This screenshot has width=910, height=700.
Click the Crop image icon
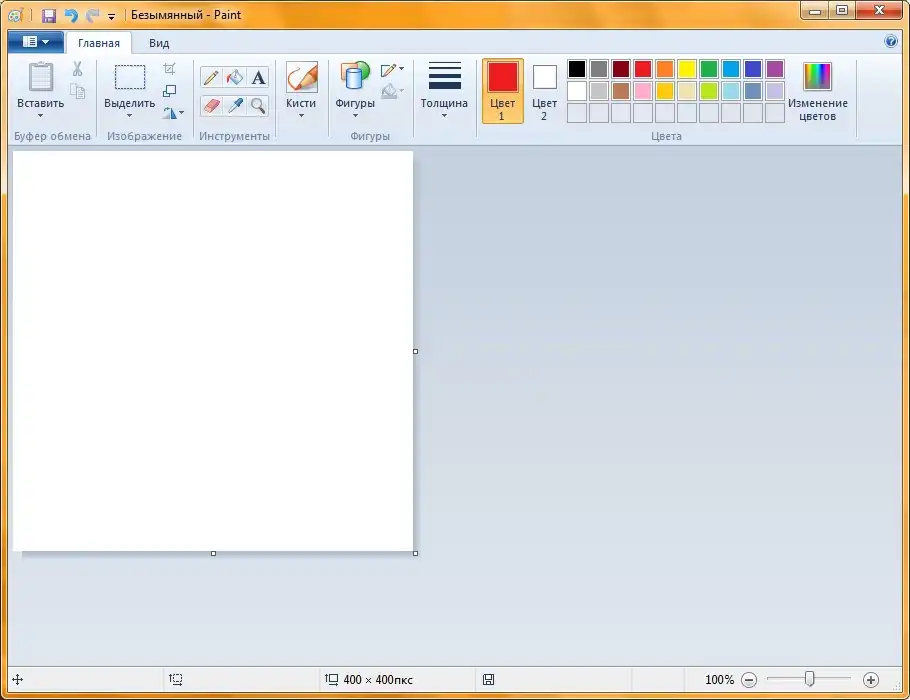click(169, 69)
